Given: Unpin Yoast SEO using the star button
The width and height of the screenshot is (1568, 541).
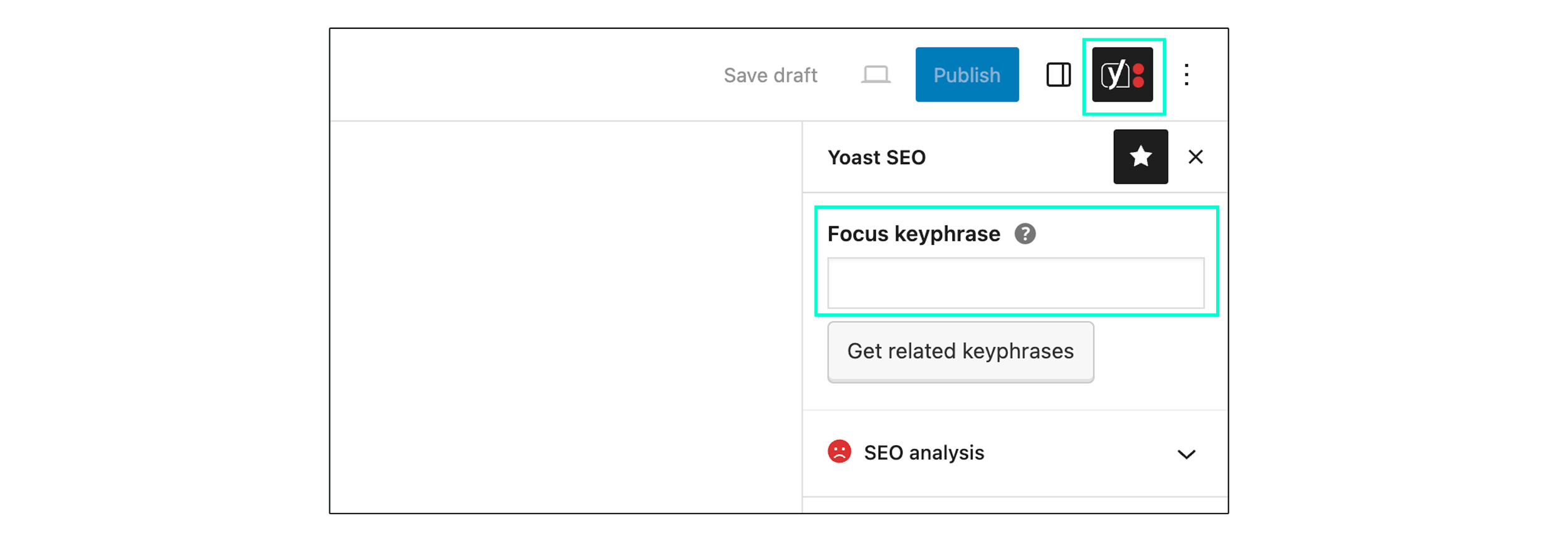Looking at the screenshot, I should coord(1140,157).
